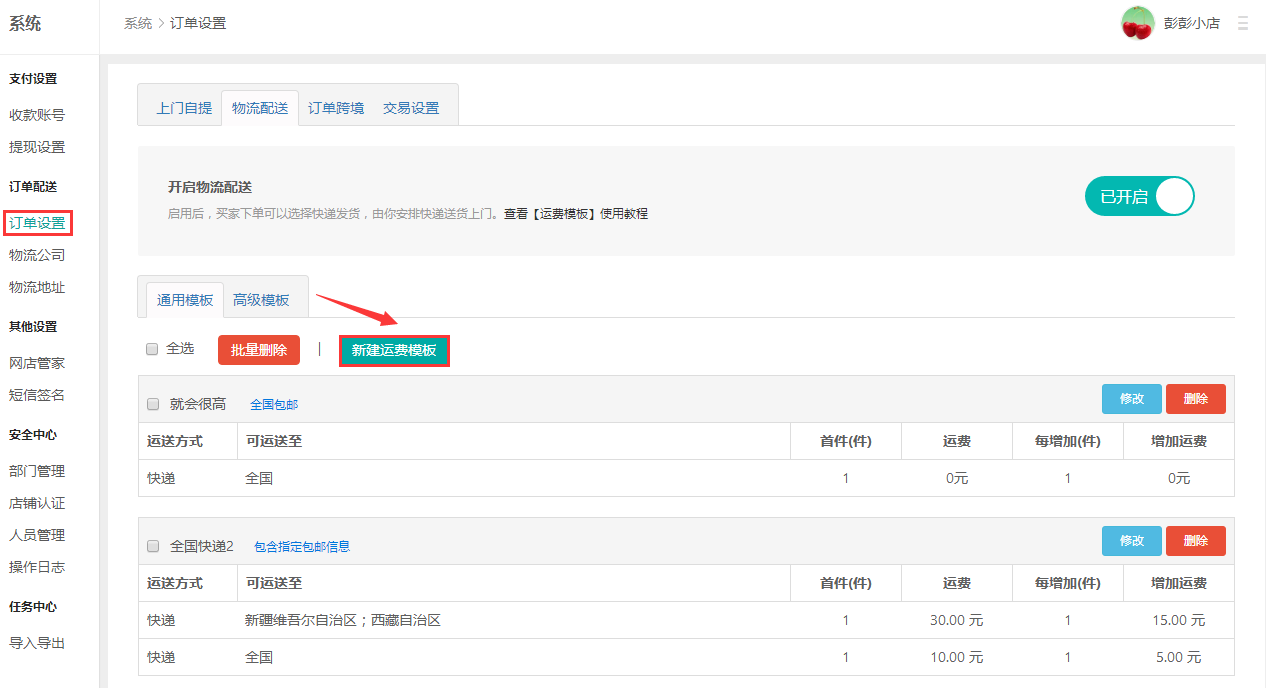The width and height of the screenshot is (1266, 688).
Task: Tick the checkbox for template 就会很高
Action: coord(153,404)
